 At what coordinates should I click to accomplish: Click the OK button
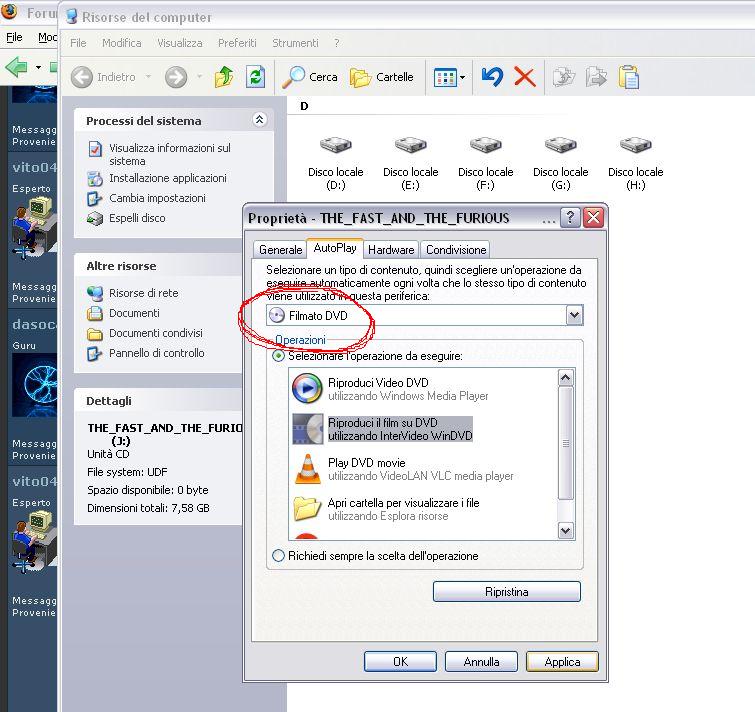pos(400,661)
